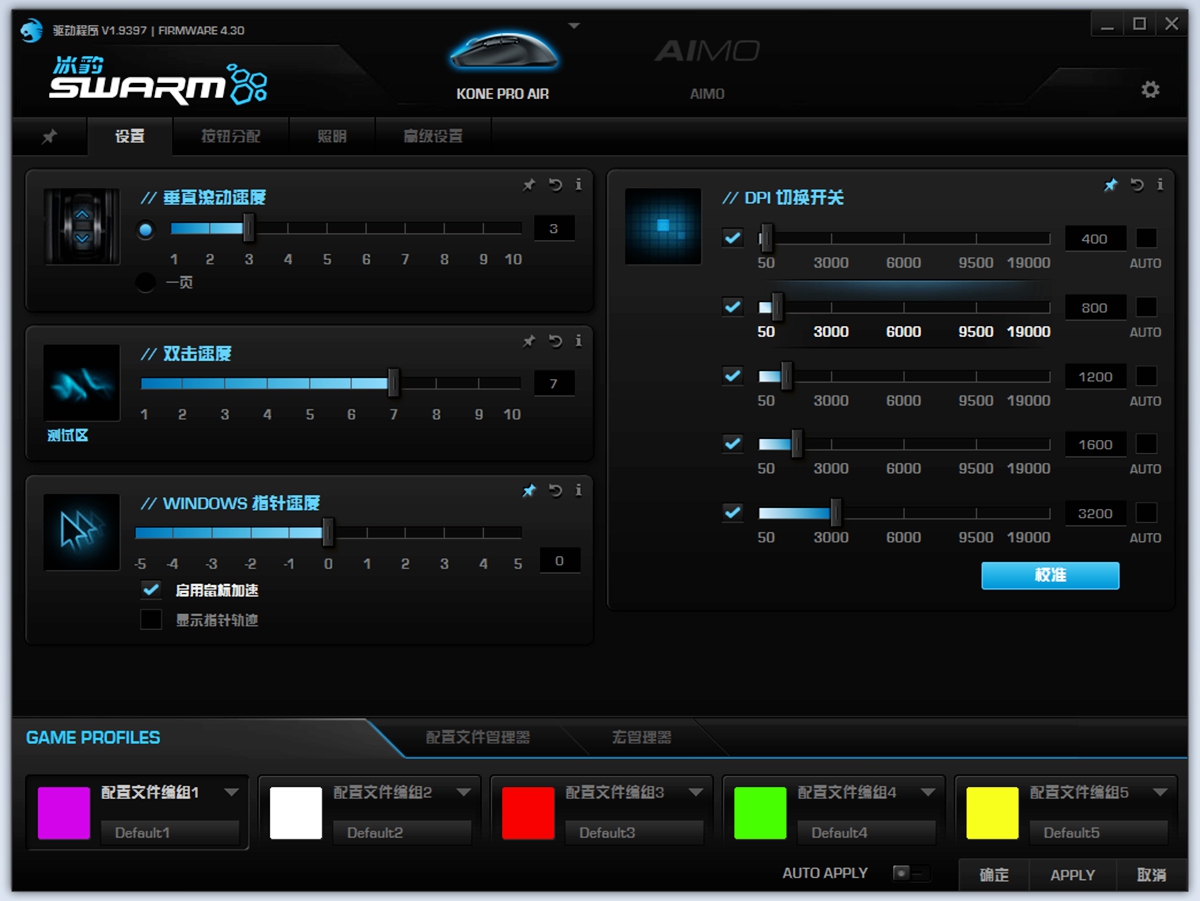This screenshot has height=901, width=1200.
Task: Open the 配置文件管理器 tab
Action: pos(478,738)
